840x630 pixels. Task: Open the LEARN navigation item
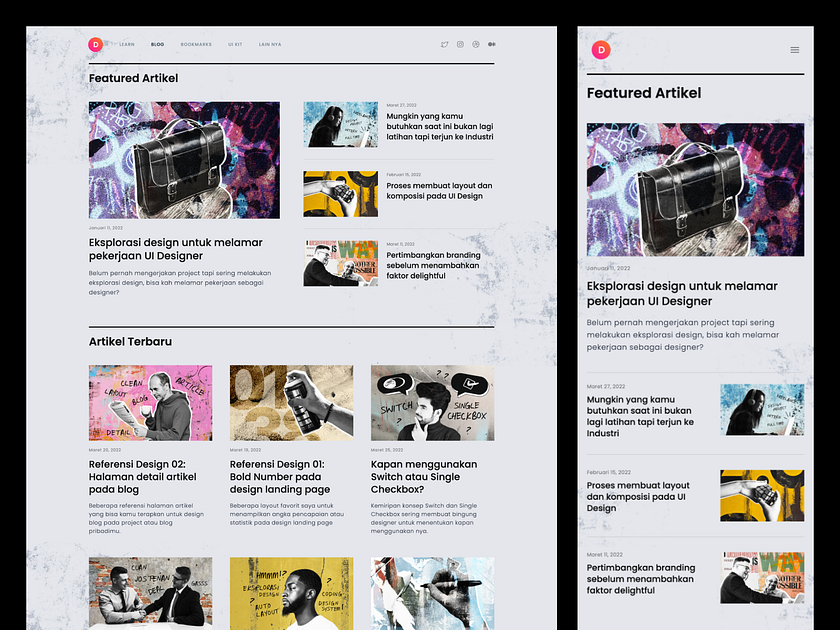[x=126, y=44]
